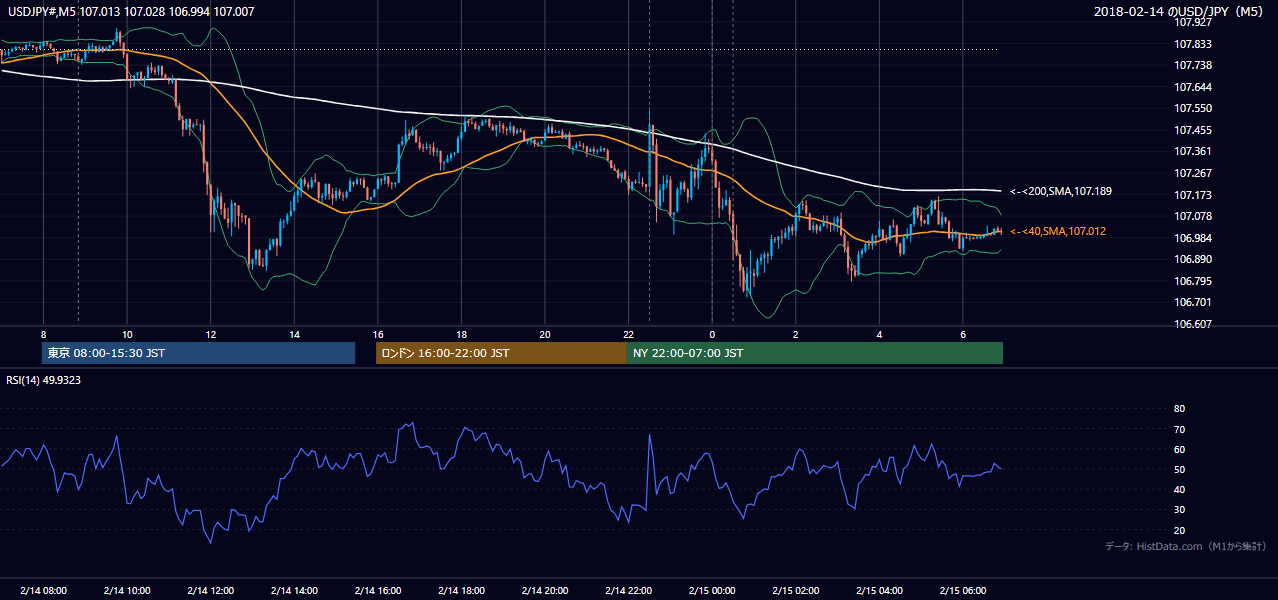The width and height of the screenshot is (1278, 600).
Task: Click the 2/15 02:00 time label
Action: (x=795, y=591)
